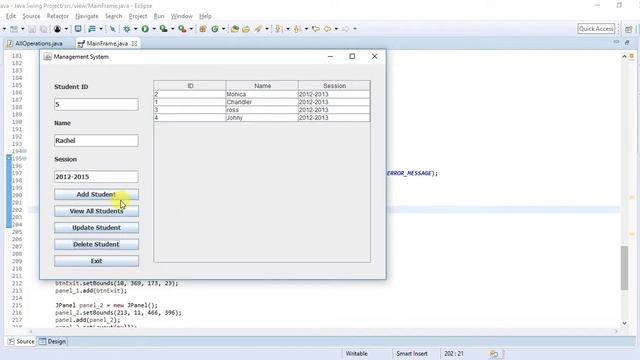The height and width of the screenshot is (360, 640).
Task: Open the Back history dropdown arrow
Action: (336, 29)
